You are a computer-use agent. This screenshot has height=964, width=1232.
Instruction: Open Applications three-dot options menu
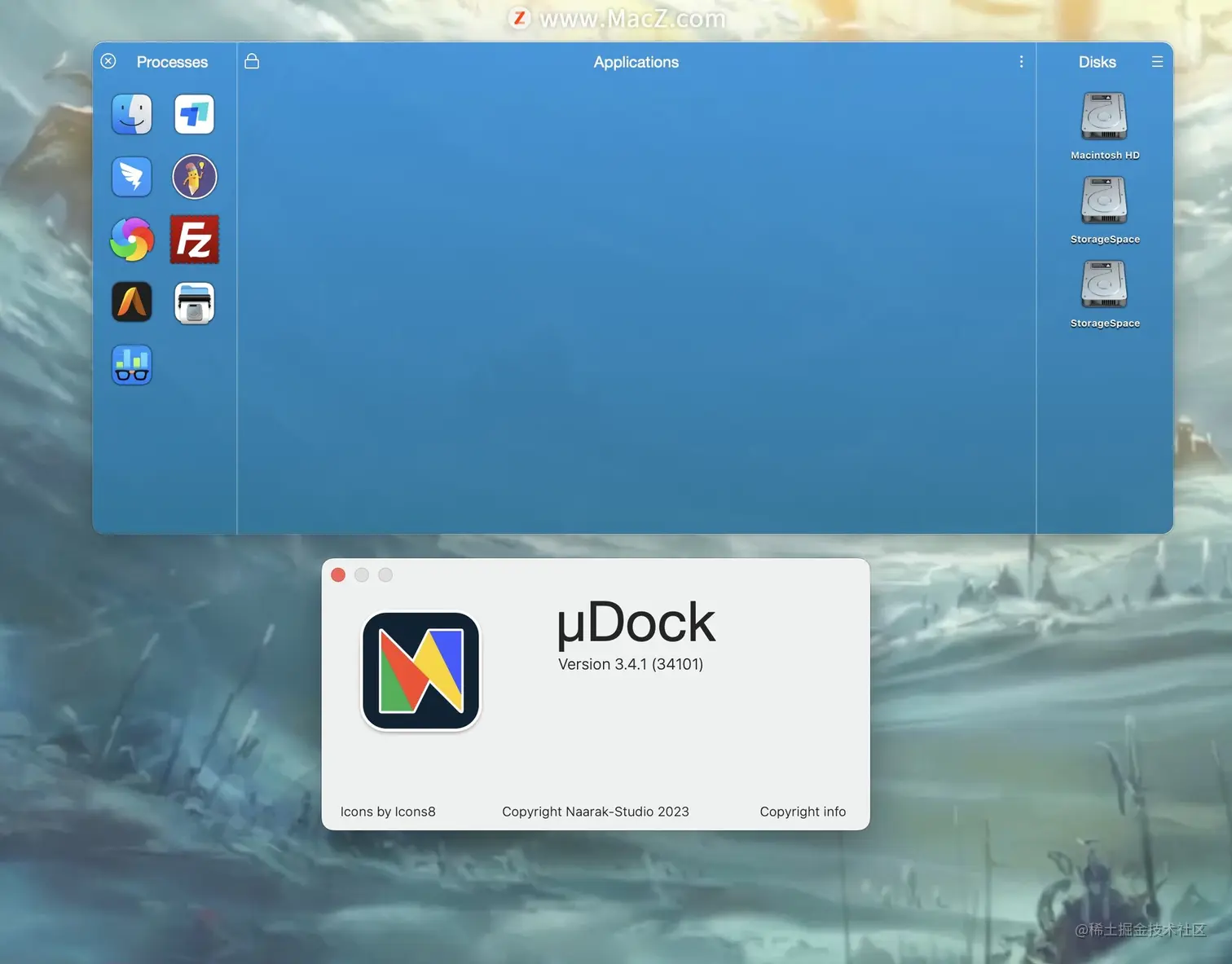coord(1021,62)
